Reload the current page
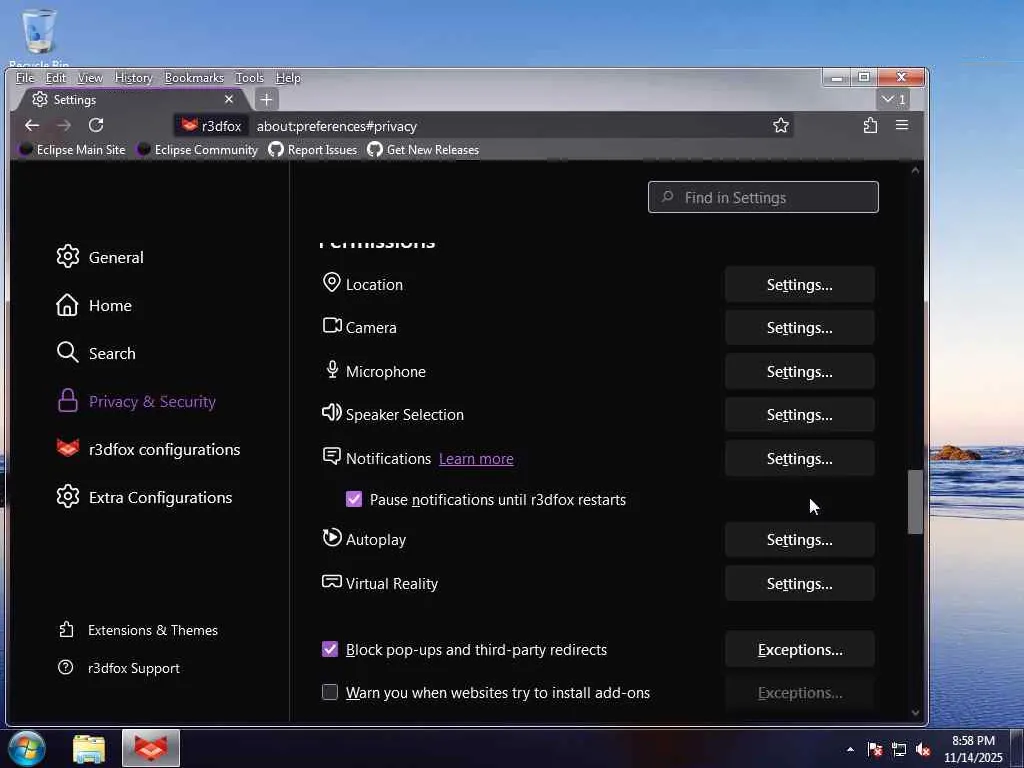Viewport: 1024px width, 768px height. (96, 125)
